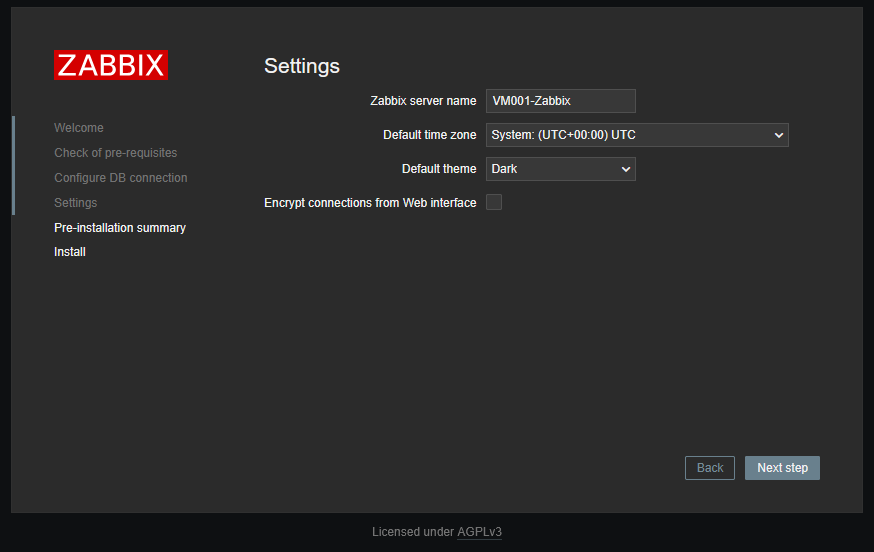
Task: Click the 'Default time zone' label
Action: [429, 135]
